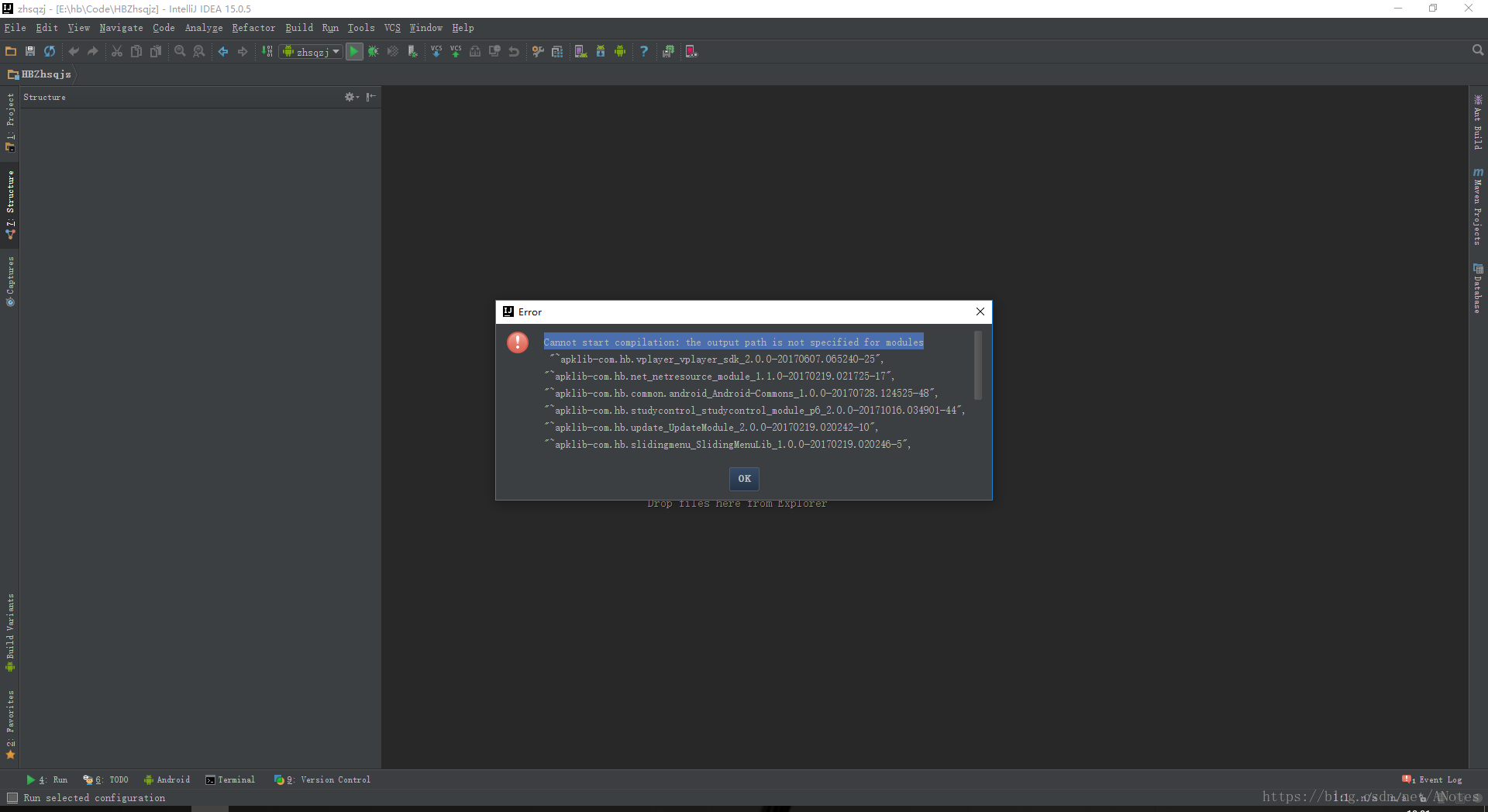
Task: Click the Save All toolbar icon
Action: pyautogui.click(x=30, y=51)
